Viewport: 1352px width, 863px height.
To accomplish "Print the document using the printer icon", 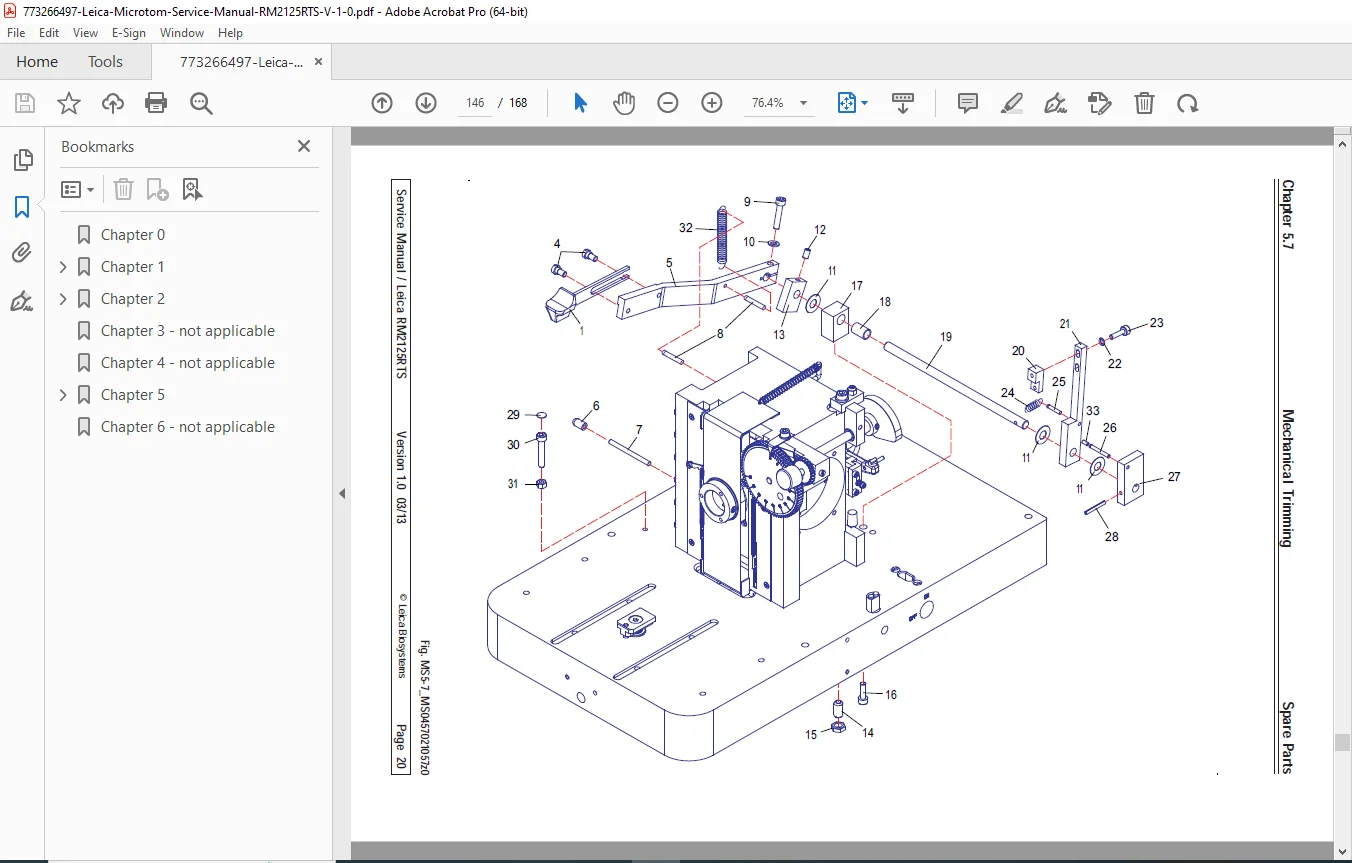I will [x=156, y=103].
